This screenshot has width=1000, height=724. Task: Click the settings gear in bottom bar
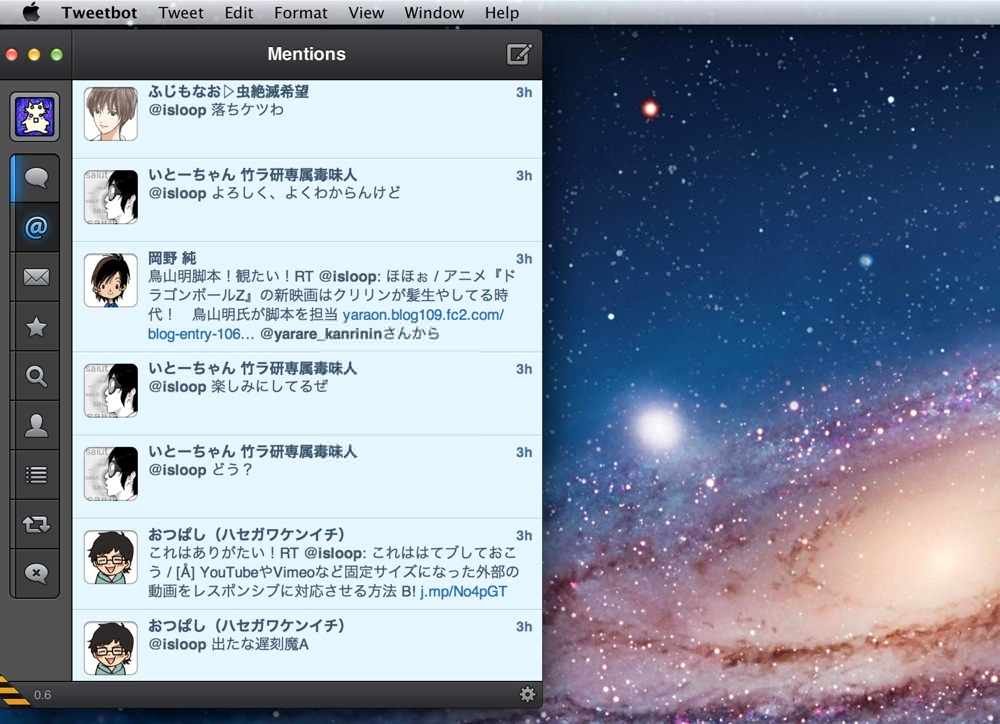527,694
